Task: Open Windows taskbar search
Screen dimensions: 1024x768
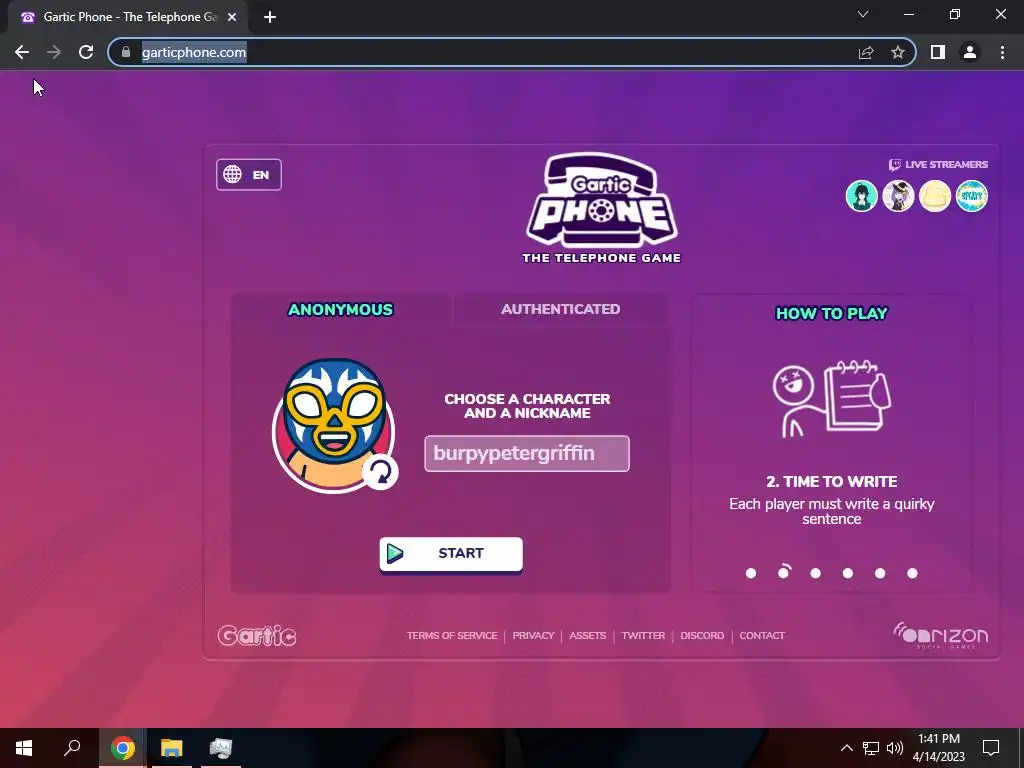Action: 72,748
